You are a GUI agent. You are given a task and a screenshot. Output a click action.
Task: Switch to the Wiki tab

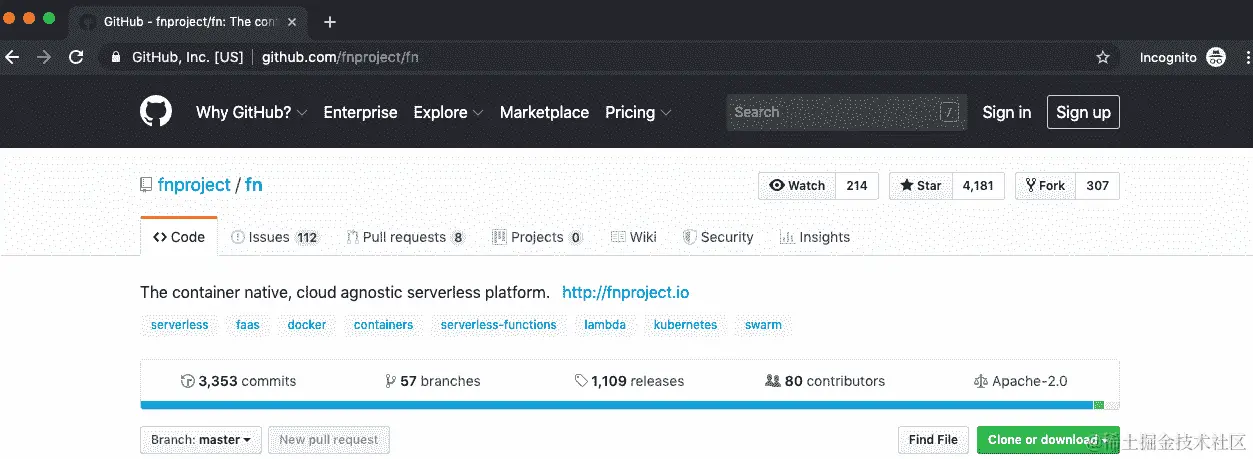tap(634, 237)
